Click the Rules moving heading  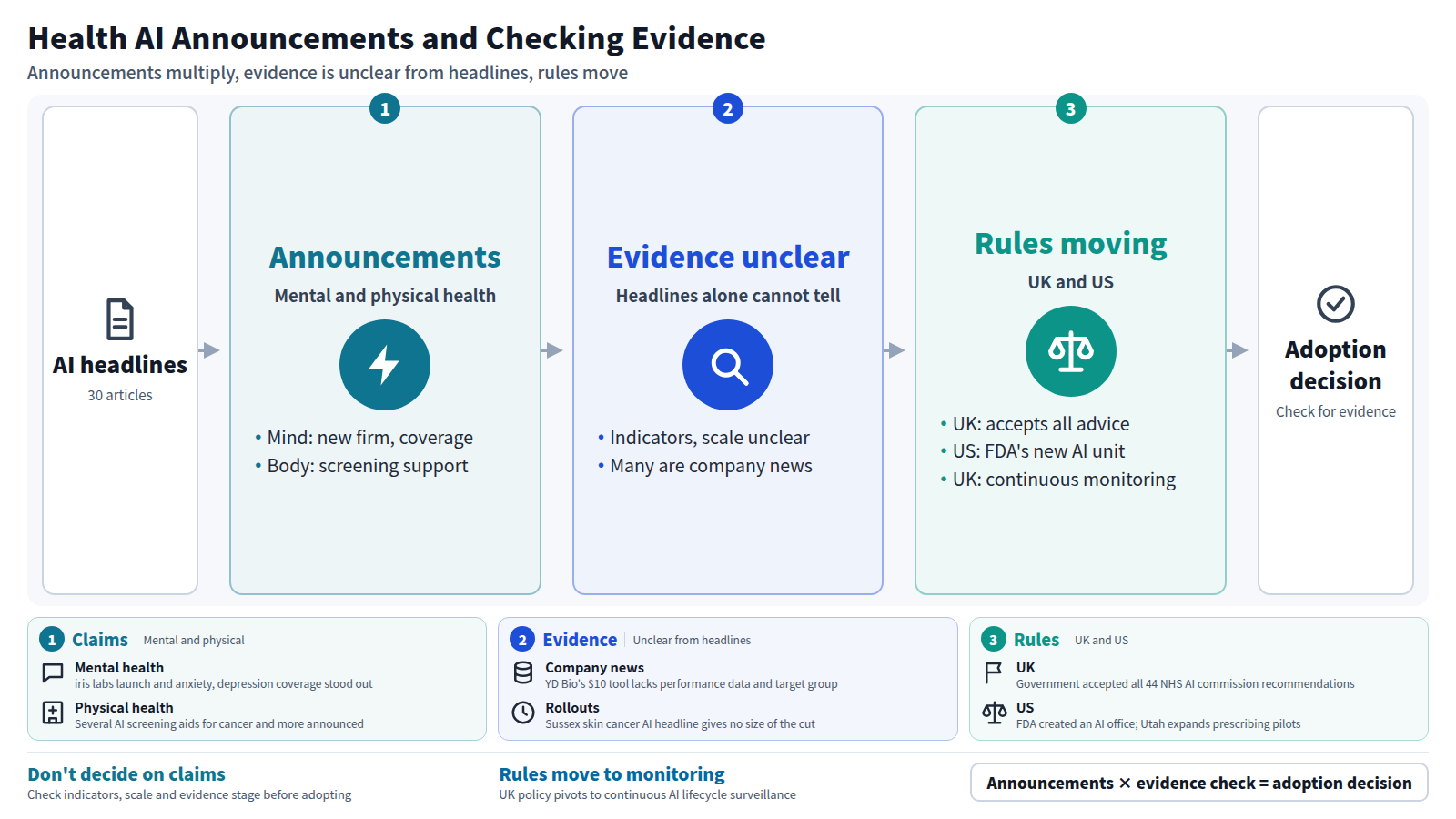coord(1071,244)
